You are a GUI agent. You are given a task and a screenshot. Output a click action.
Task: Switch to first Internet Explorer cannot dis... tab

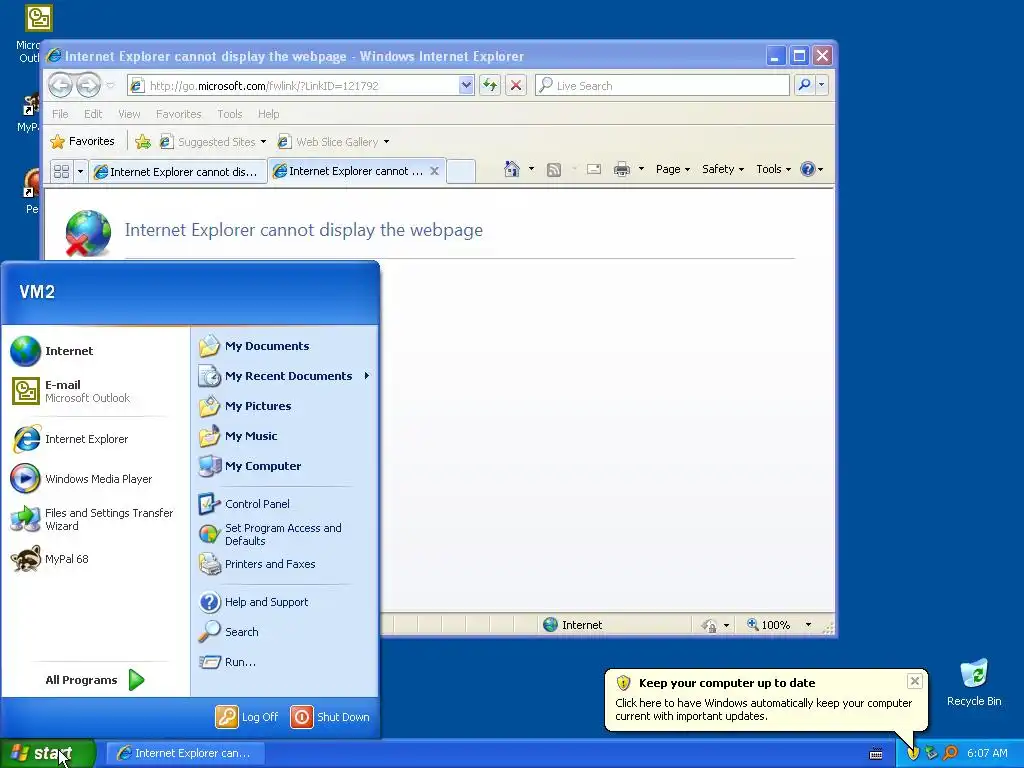(x=178, y=172)
